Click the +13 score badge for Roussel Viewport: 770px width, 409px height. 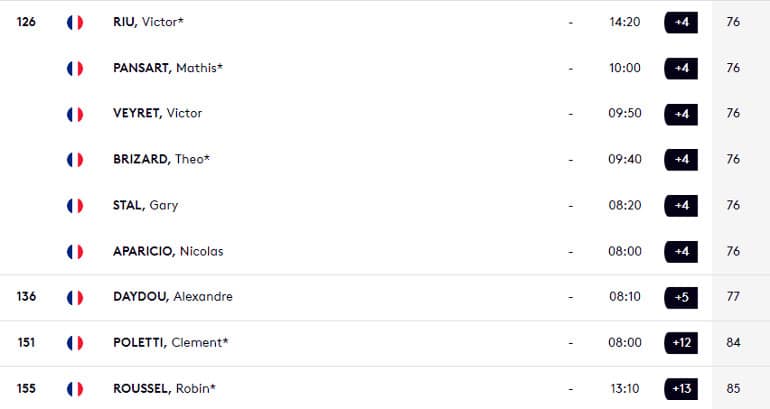(681, 389)
